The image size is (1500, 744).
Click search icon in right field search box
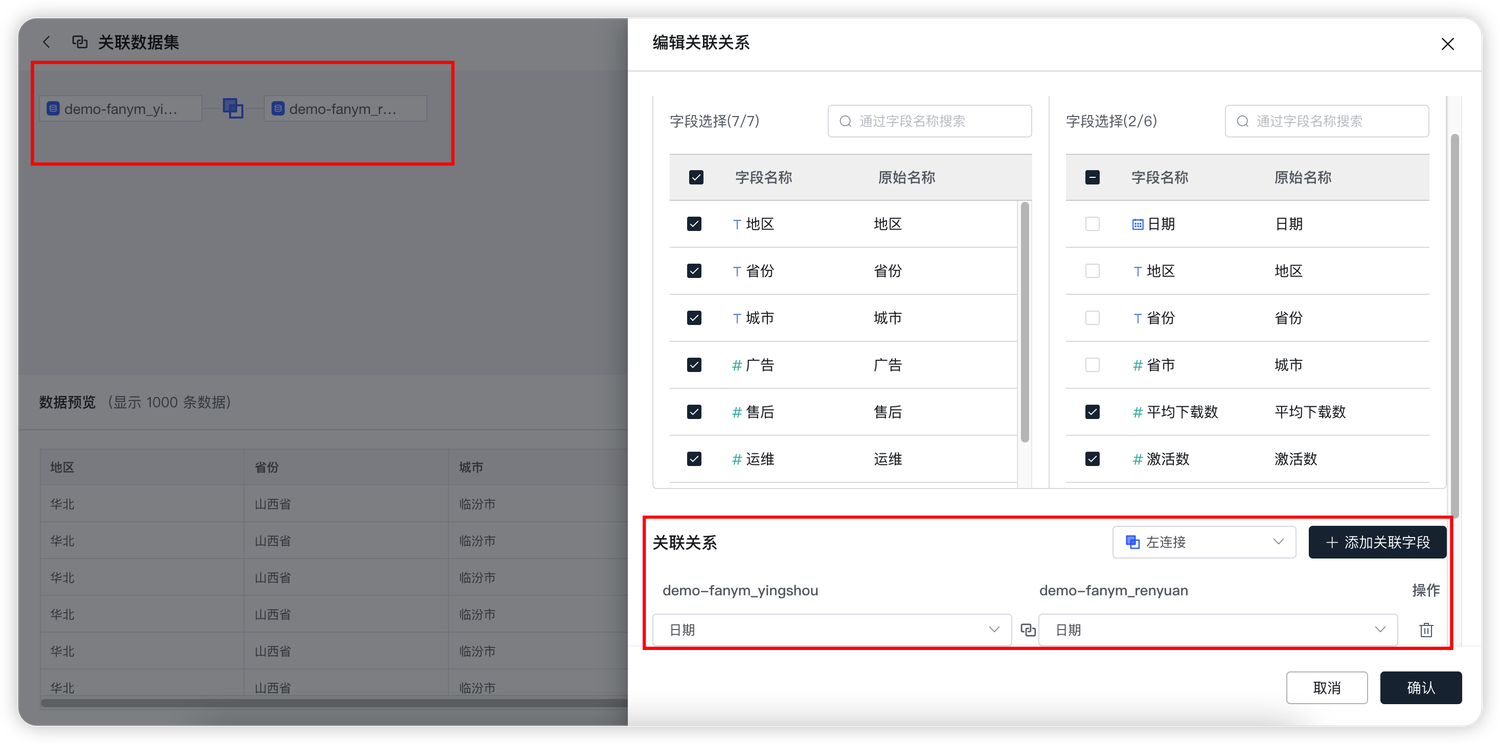click(1242, 121)
